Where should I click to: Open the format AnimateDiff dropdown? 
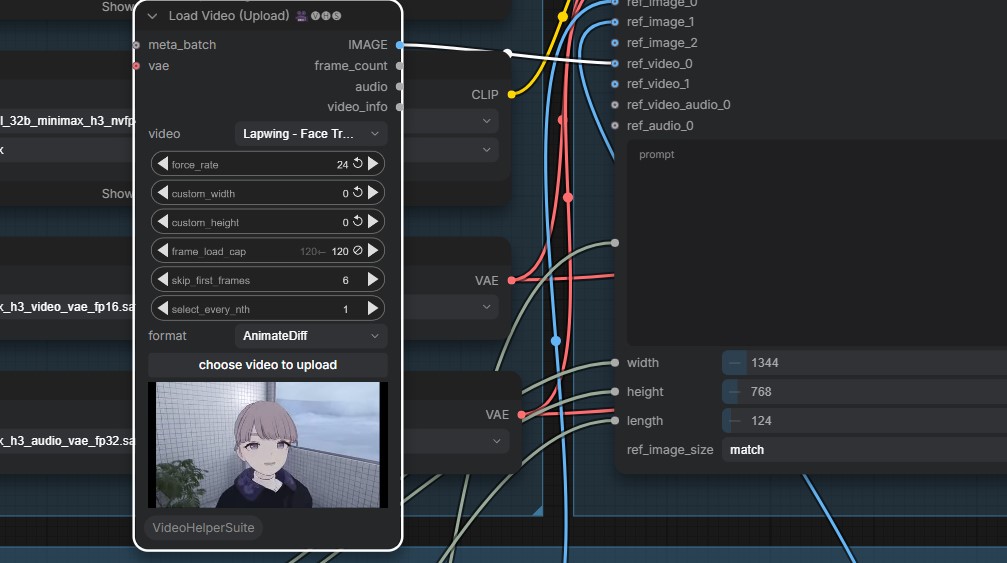coord(311,336)
